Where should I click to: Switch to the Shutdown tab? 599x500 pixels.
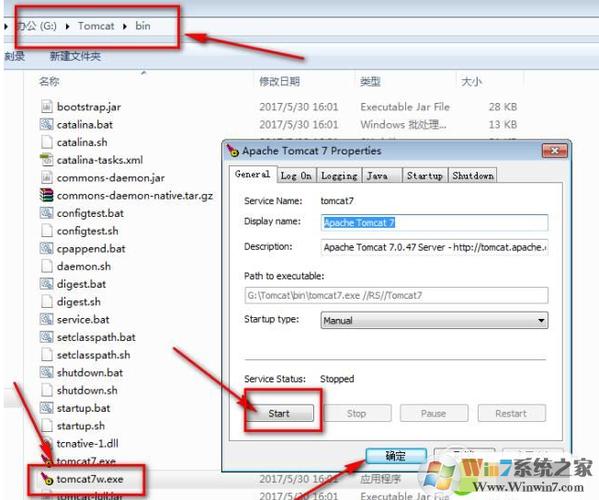473,176
